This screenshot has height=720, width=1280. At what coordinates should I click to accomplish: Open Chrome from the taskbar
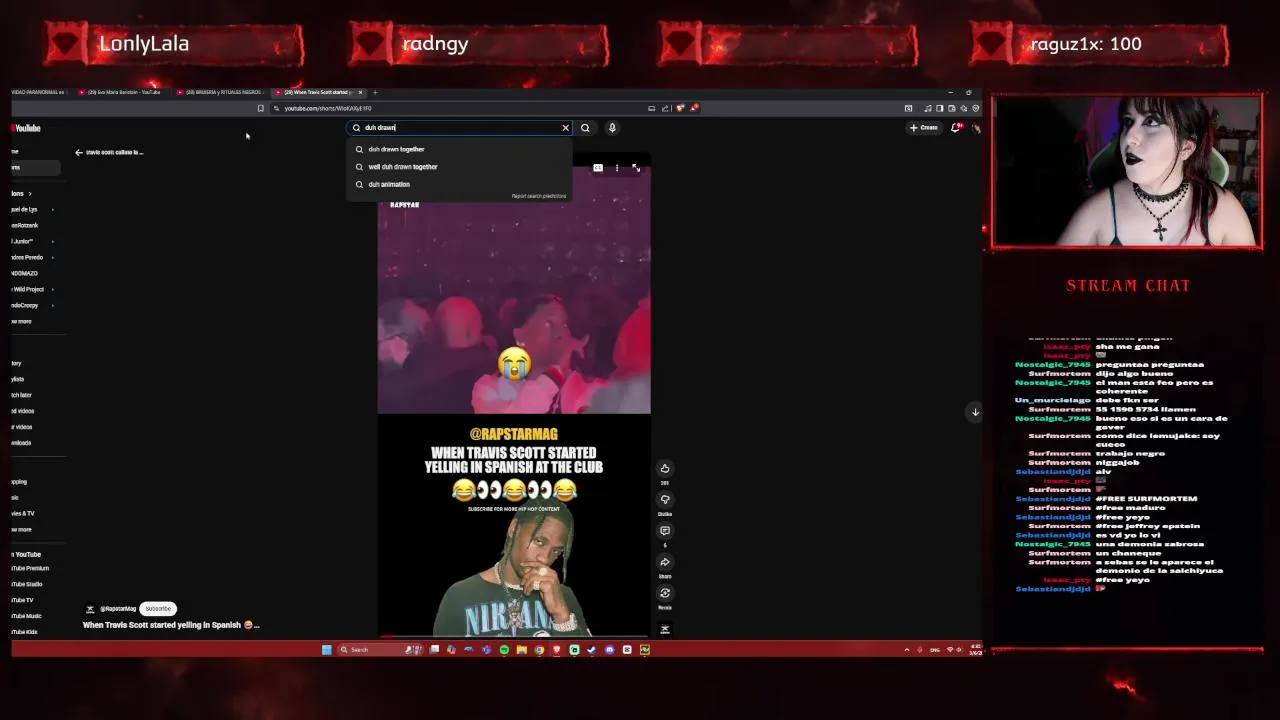click(539, 650)
